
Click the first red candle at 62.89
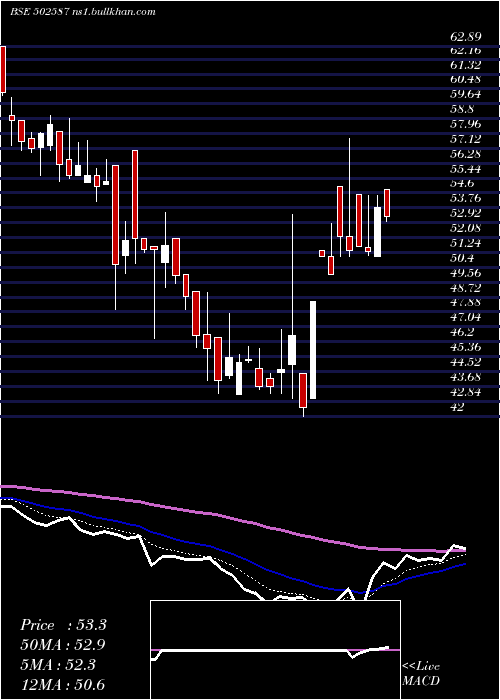3,69
